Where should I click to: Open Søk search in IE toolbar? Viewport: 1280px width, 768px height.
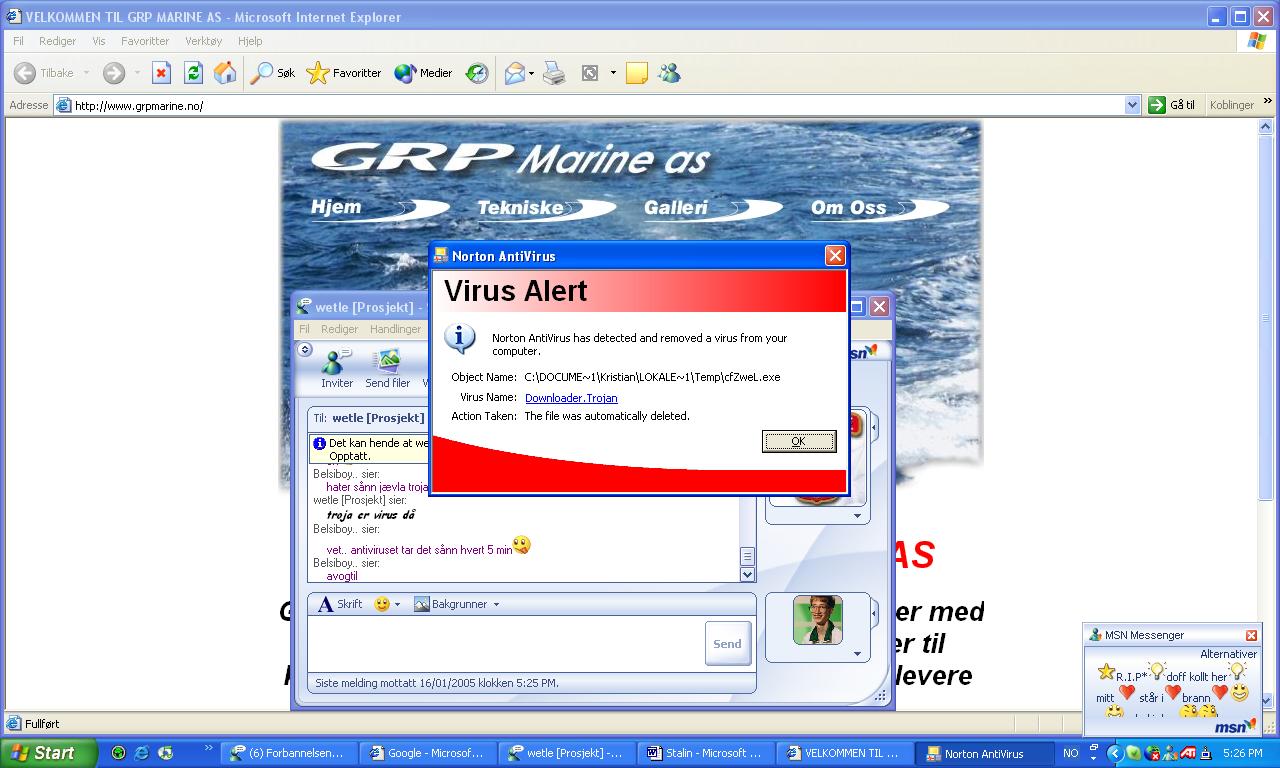point(273,73)
